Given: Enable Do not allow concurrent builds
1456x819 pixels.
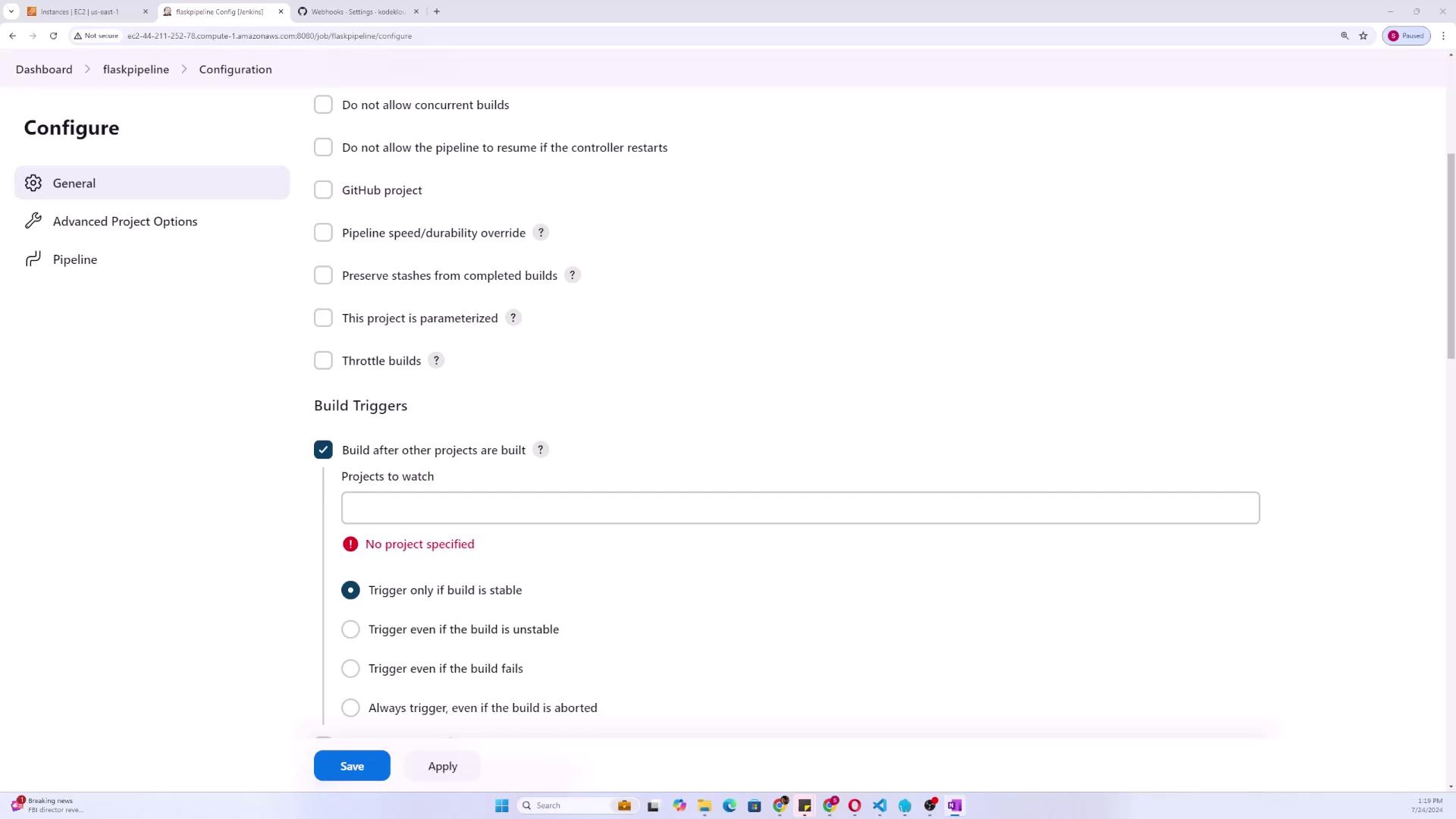Looking at the screenshot, I should [x=323, y=105].
